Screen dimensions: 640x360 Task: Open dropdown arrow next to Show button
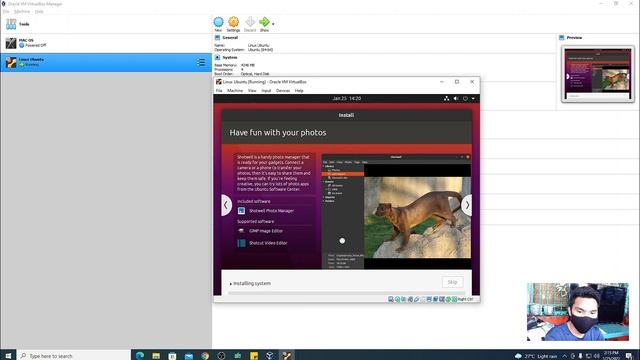pos(273,24)
